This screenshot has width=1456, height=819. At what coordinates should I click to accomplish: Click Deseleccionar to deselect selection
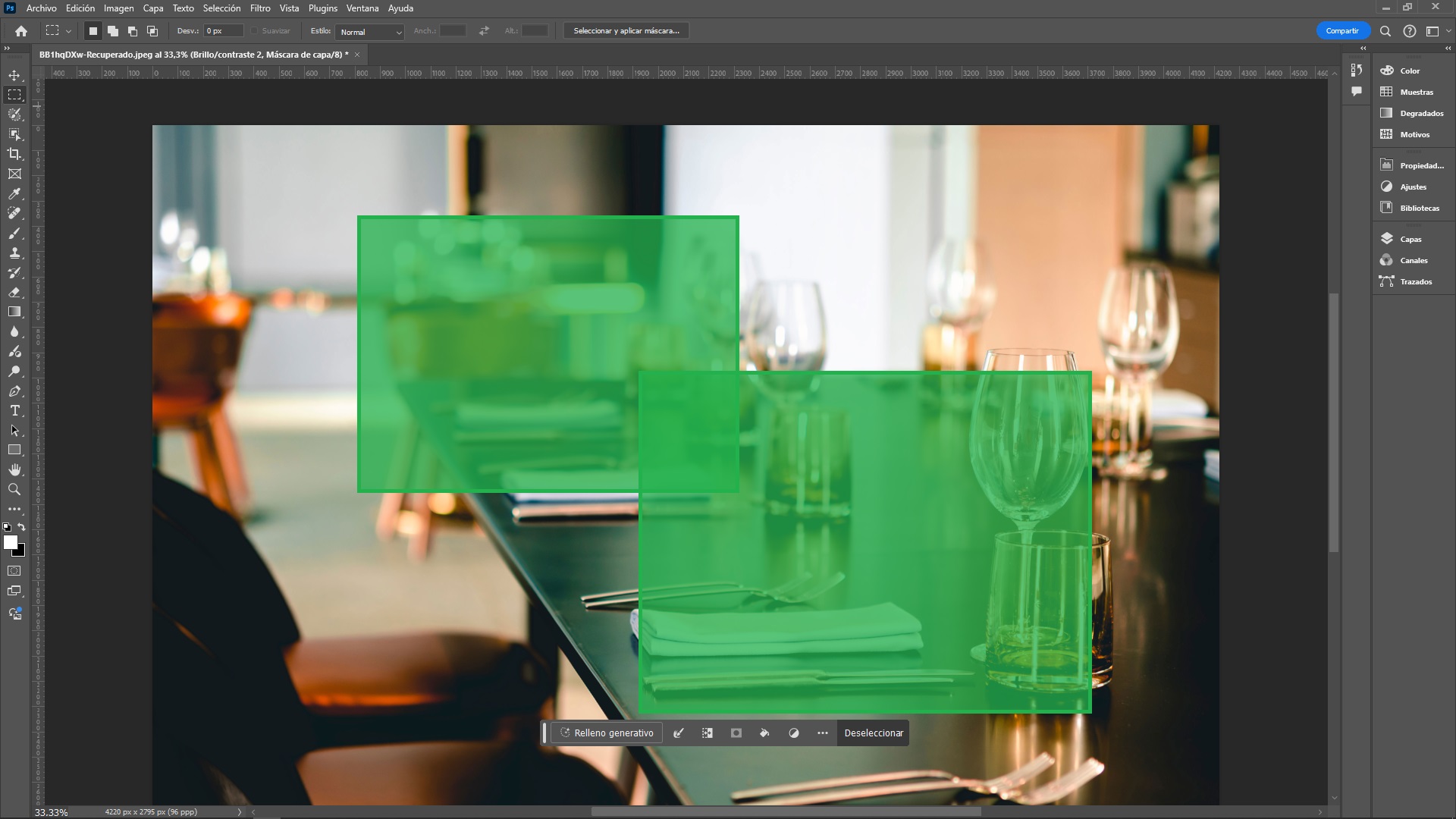(x=873, y=732)
